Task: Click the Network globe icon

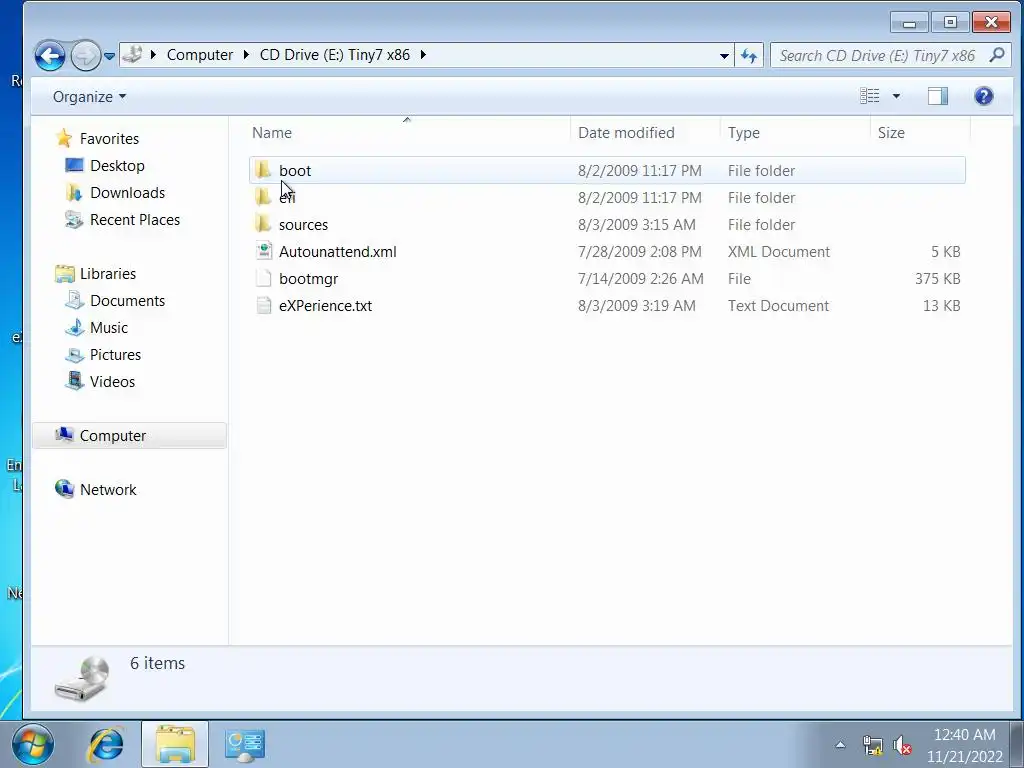Action: 65,488
